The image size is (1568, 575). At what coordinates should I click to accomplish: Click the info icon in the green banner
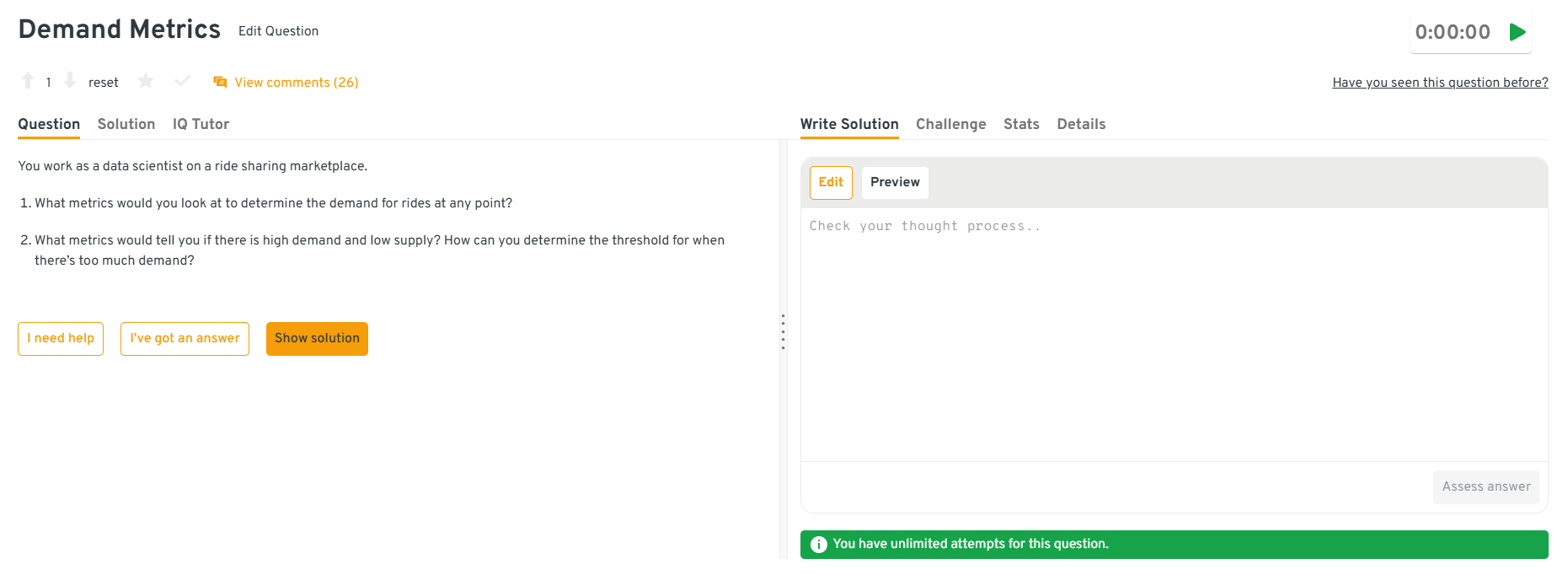coord(818,545)
